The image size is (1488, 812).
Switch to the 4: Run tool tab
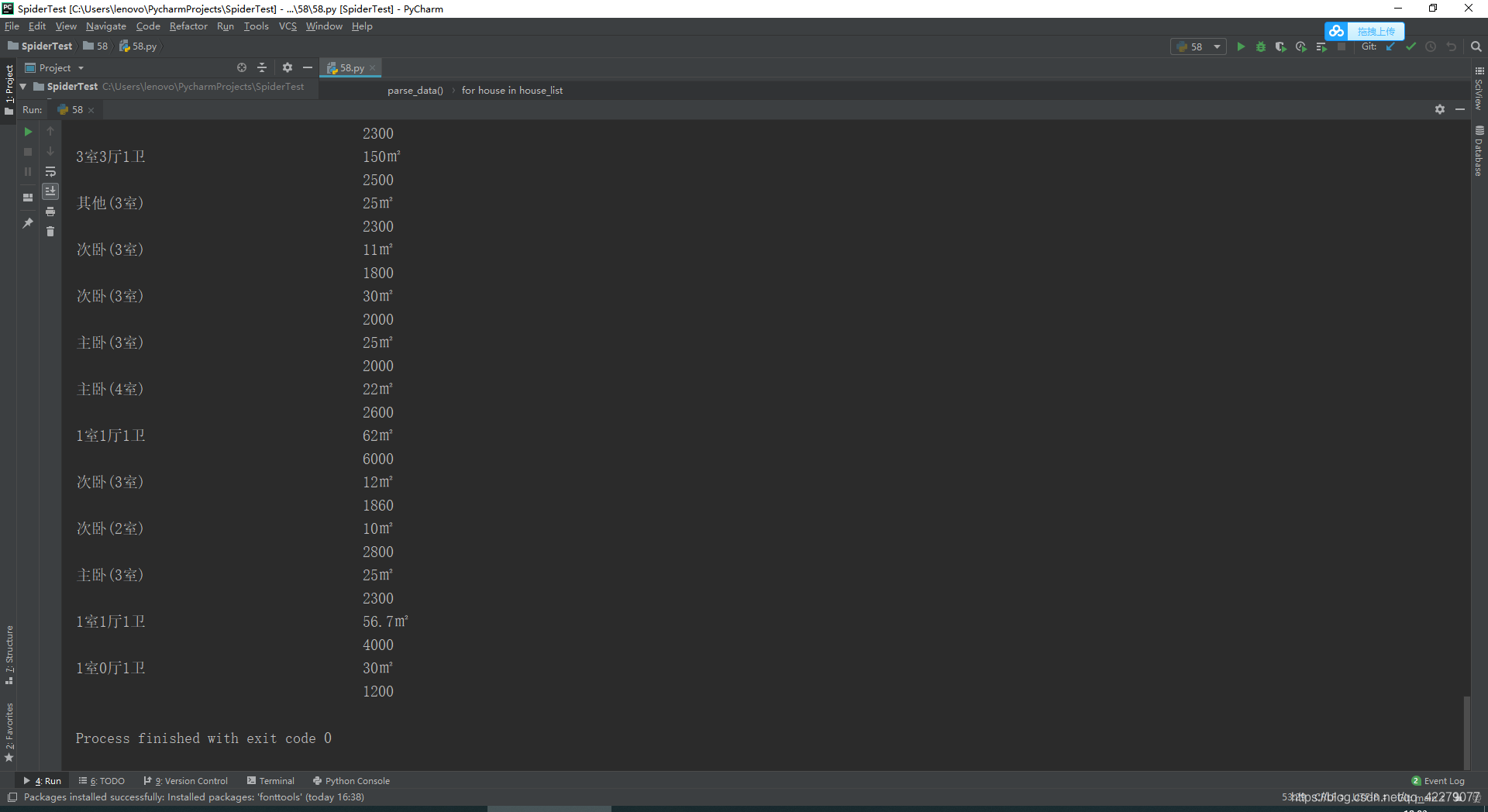(43, 781)
